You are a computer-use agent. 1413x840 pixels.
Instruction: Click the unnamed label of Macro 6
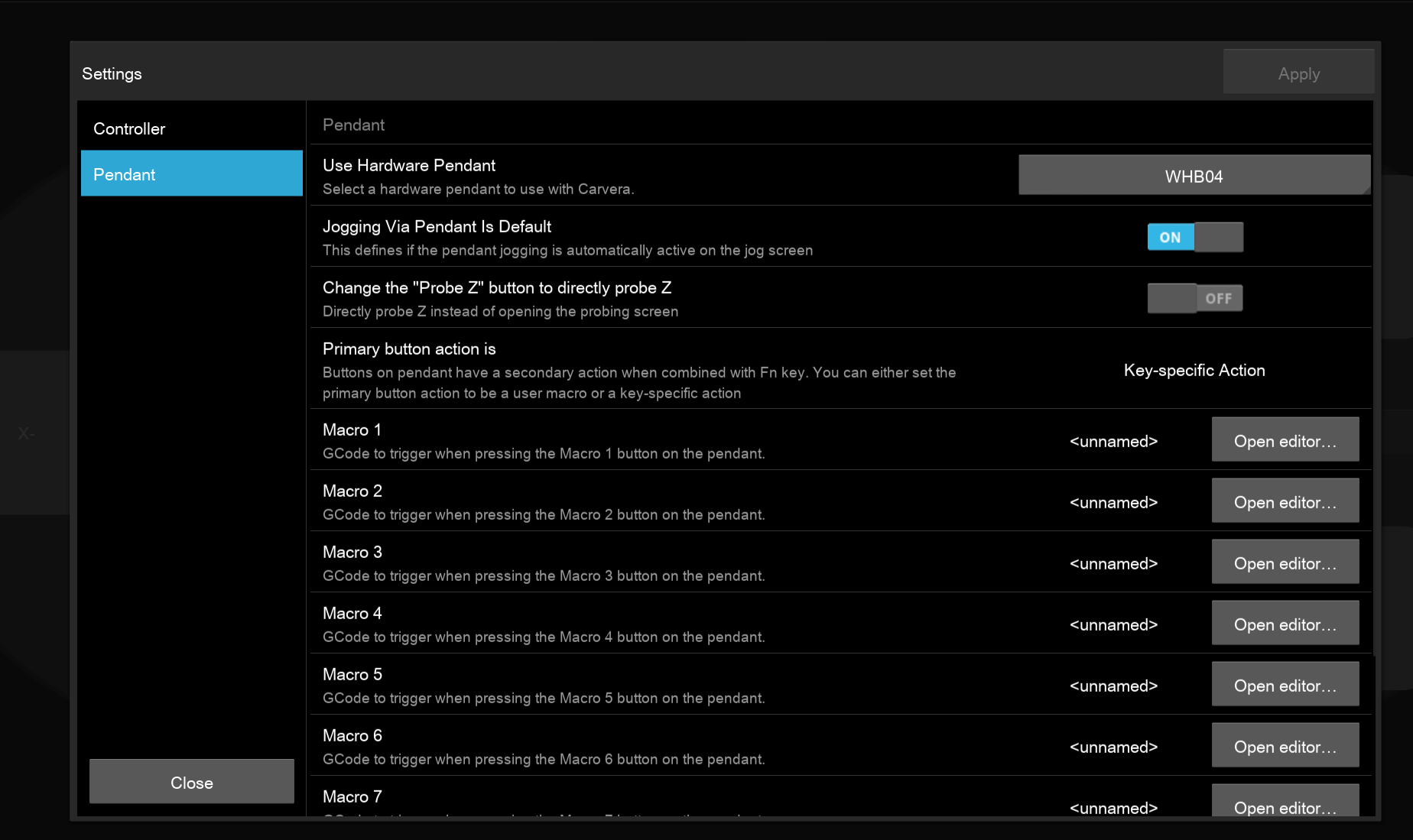[1113, 747]
